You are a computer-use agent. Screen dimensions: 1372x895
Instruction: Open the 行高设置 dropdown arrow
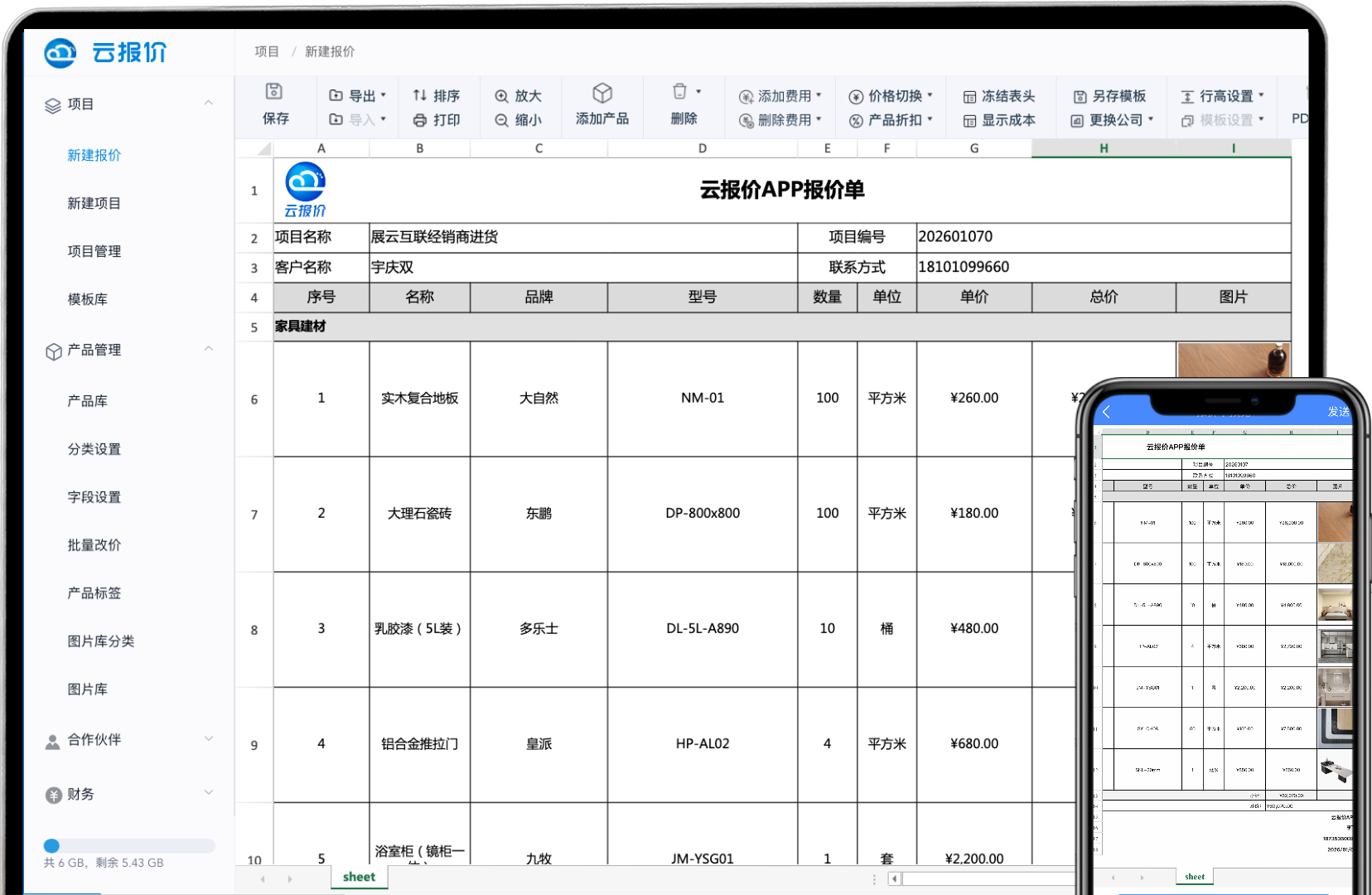pos(1261,94)
